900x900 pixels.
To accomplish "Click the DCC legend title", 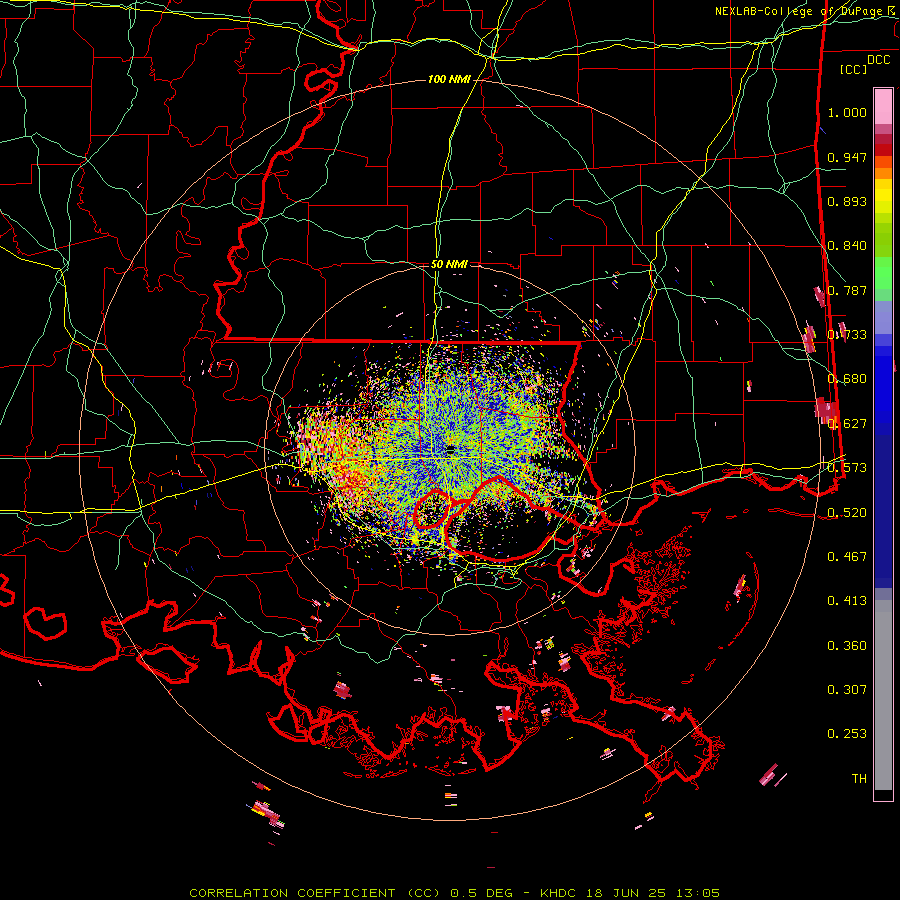I will [x=879, y=60].
